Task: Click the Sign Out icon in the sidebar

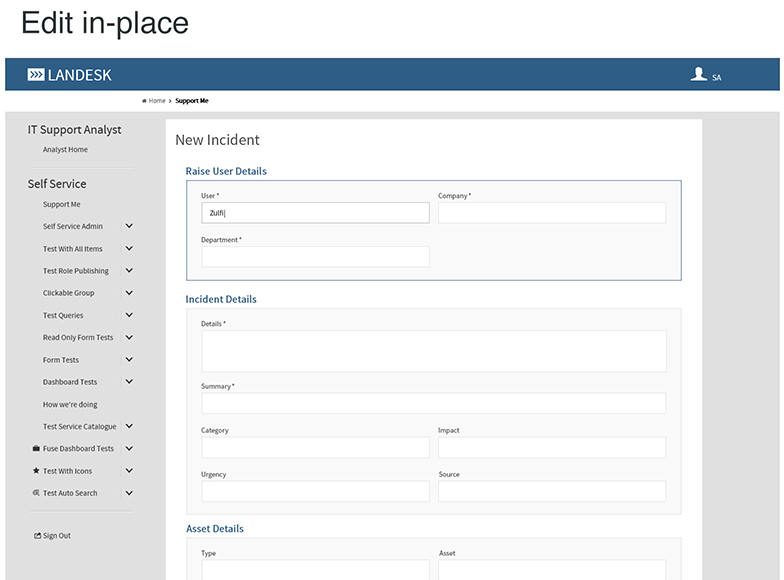Action: (x=37, y=536)
